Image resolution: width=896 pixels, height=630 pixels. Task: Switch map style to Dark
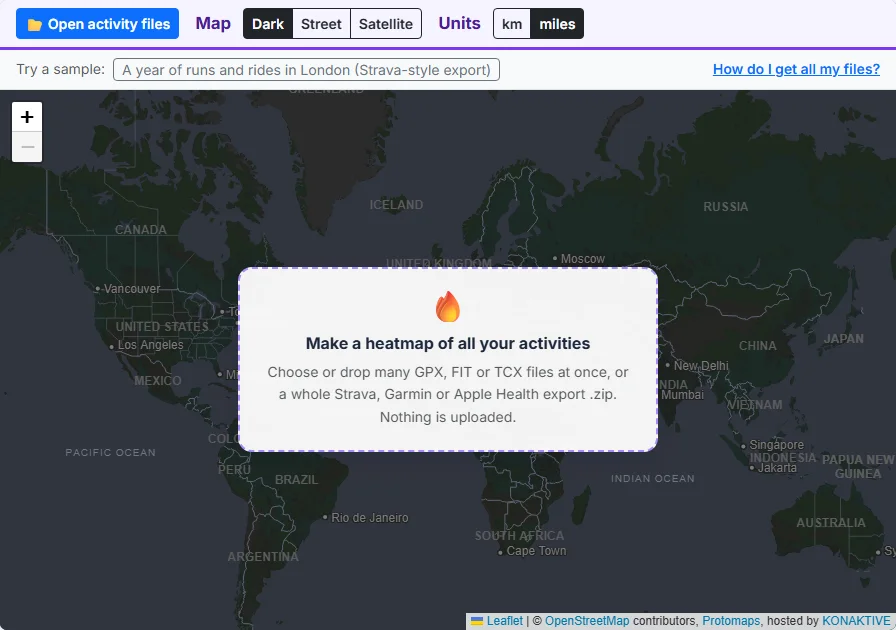268,24
